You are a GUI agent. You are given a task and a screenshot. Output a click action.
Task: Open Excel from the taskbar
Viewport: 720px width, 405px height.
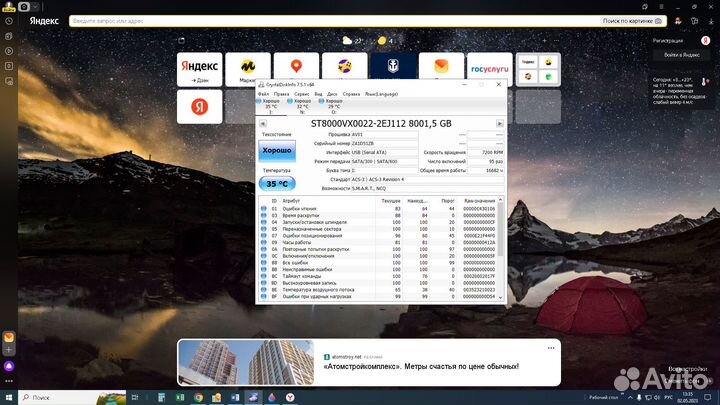[180, 397]
